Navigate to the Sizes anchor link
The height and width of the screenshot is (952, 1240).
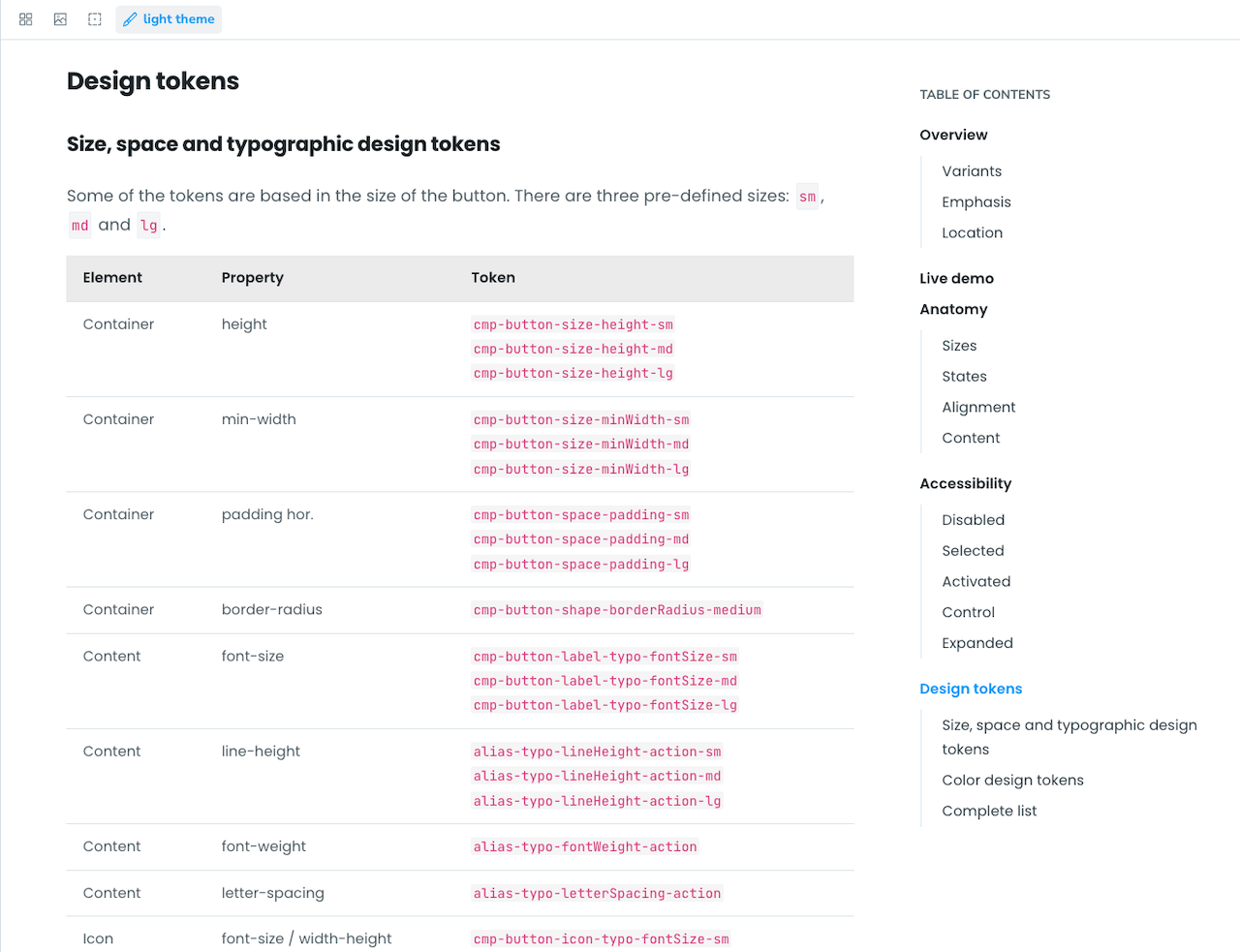959,345
